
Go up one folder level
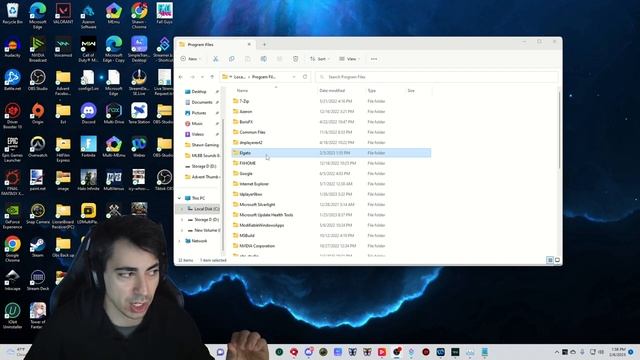click(x=212, y=77)
